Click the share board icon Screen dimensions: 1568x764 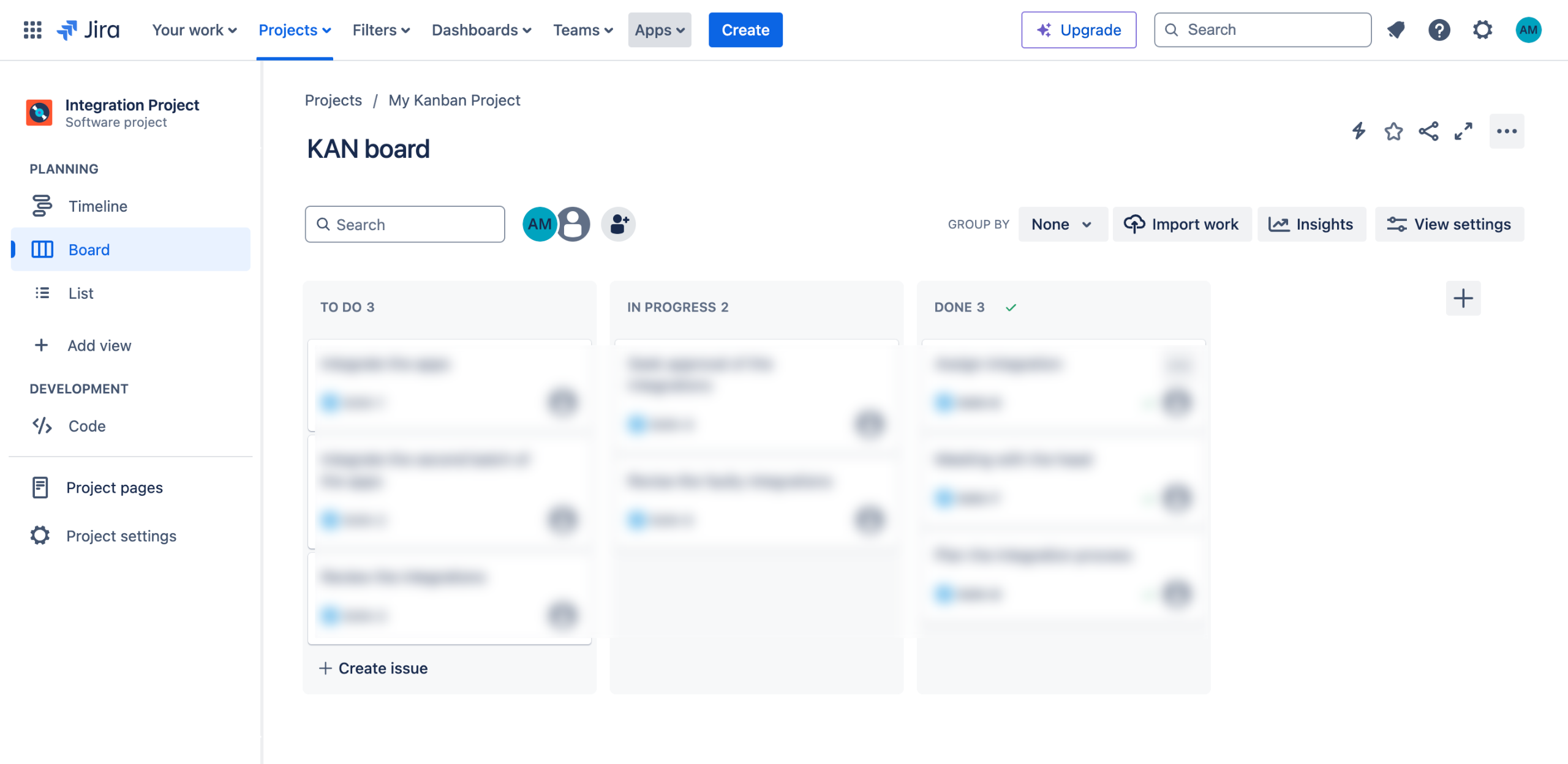coord(1428,131)
